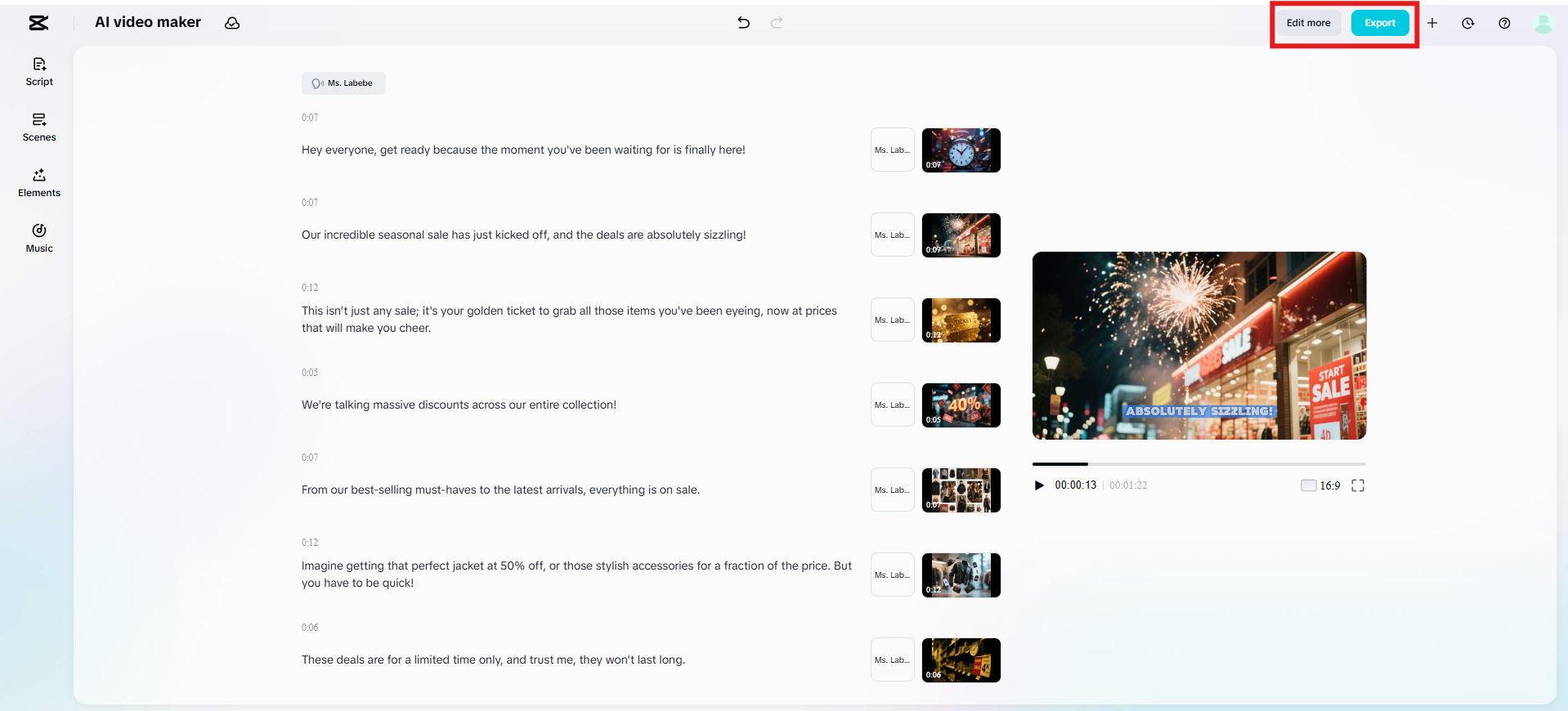Open the help question mark icon

(1504, 23)
